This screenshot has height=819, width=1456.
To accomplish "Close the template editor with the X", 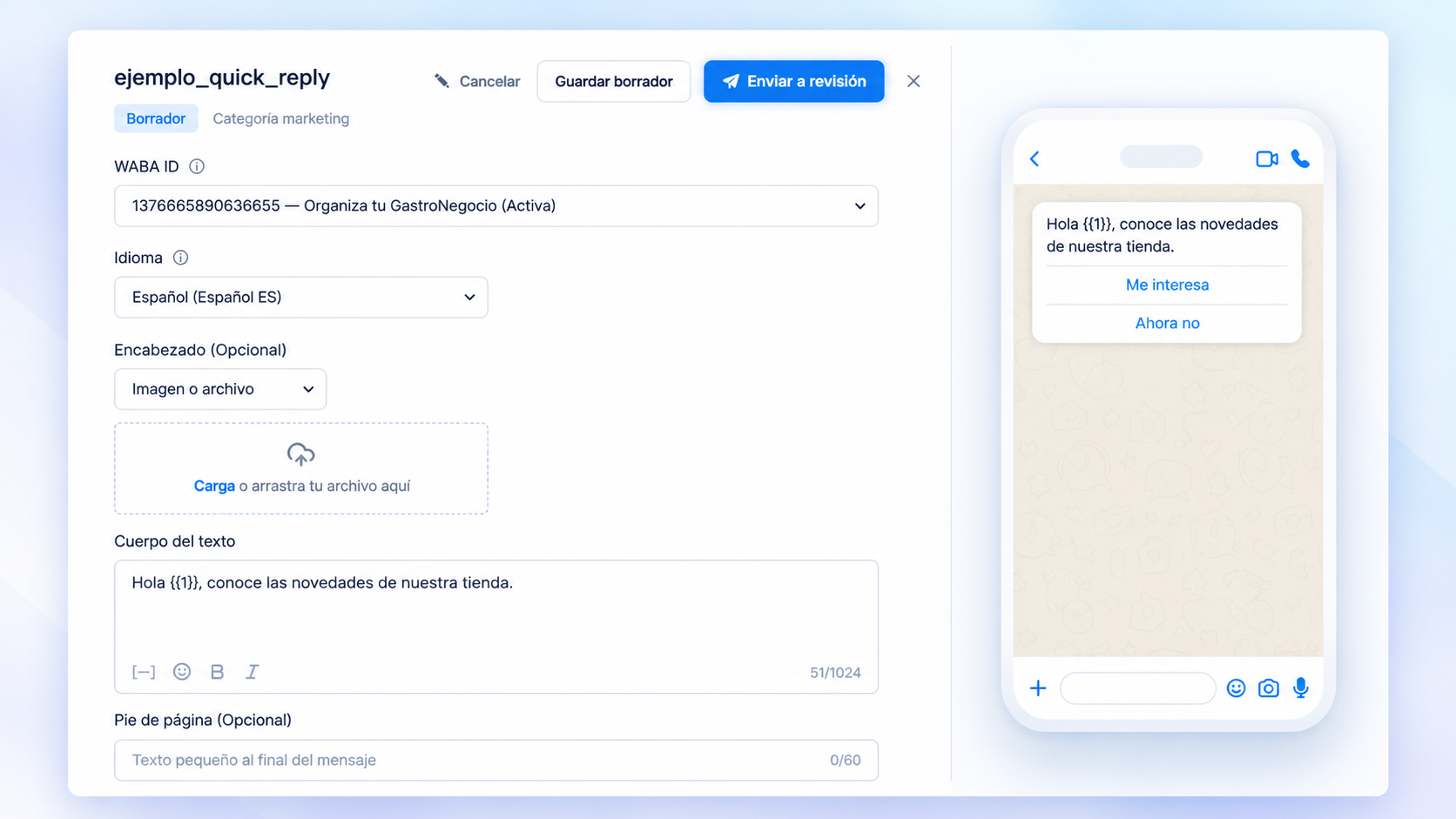I will (x=913, y=81).
